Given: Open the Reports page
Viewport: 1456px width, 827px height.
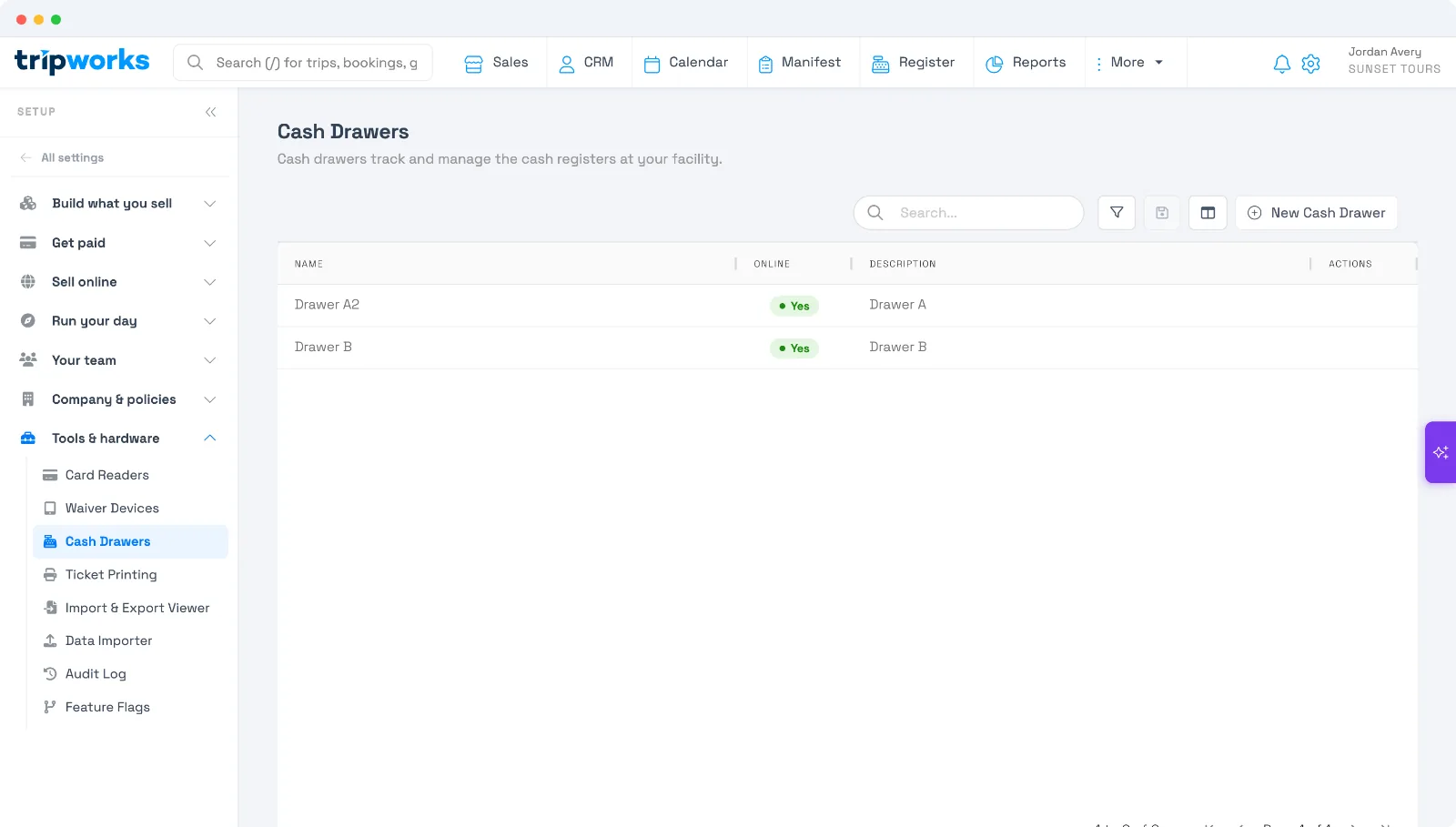Looking at the screenshot, I should [x=1026, y=63].
